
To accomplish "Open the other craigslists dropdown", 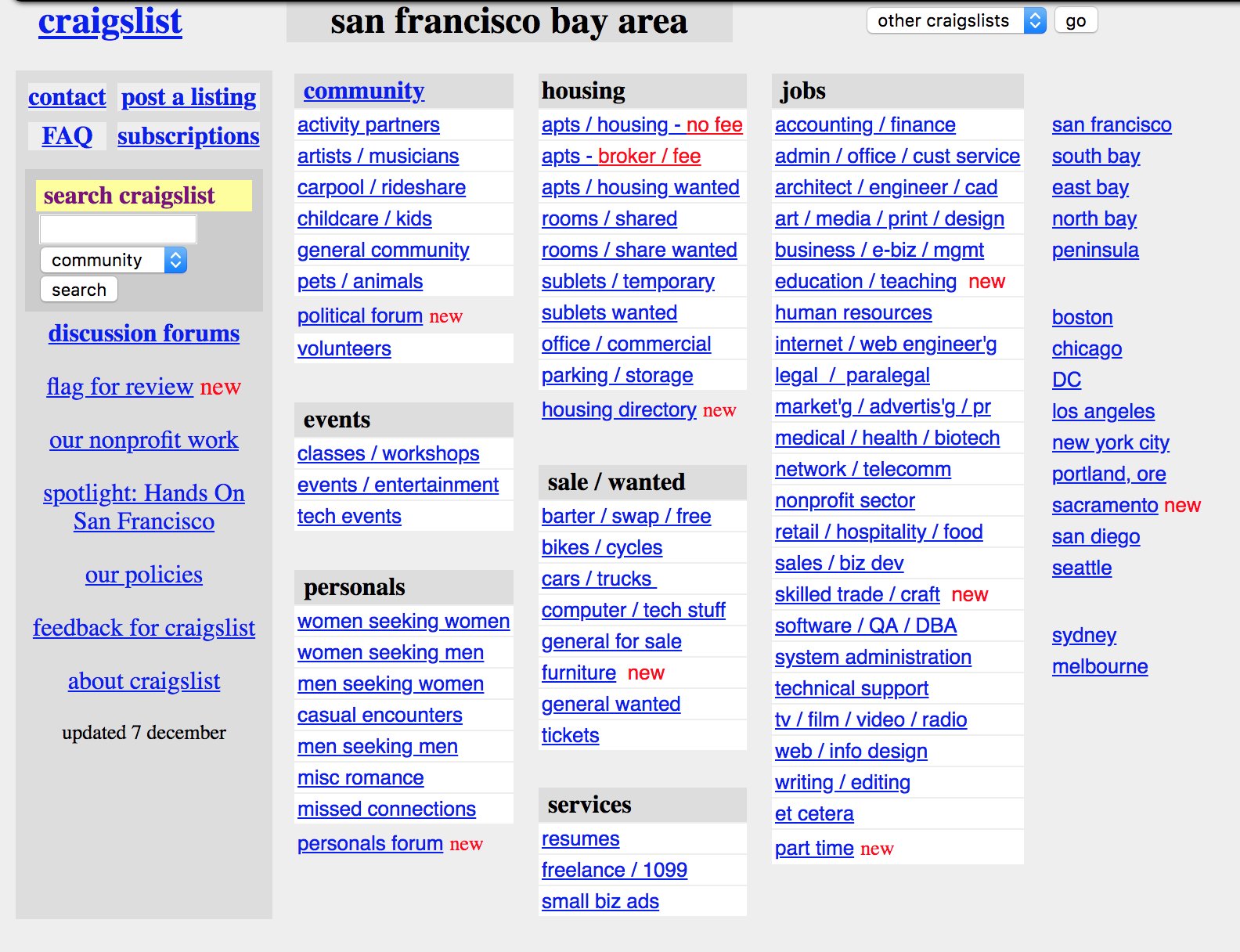I will tap(956, 20).
